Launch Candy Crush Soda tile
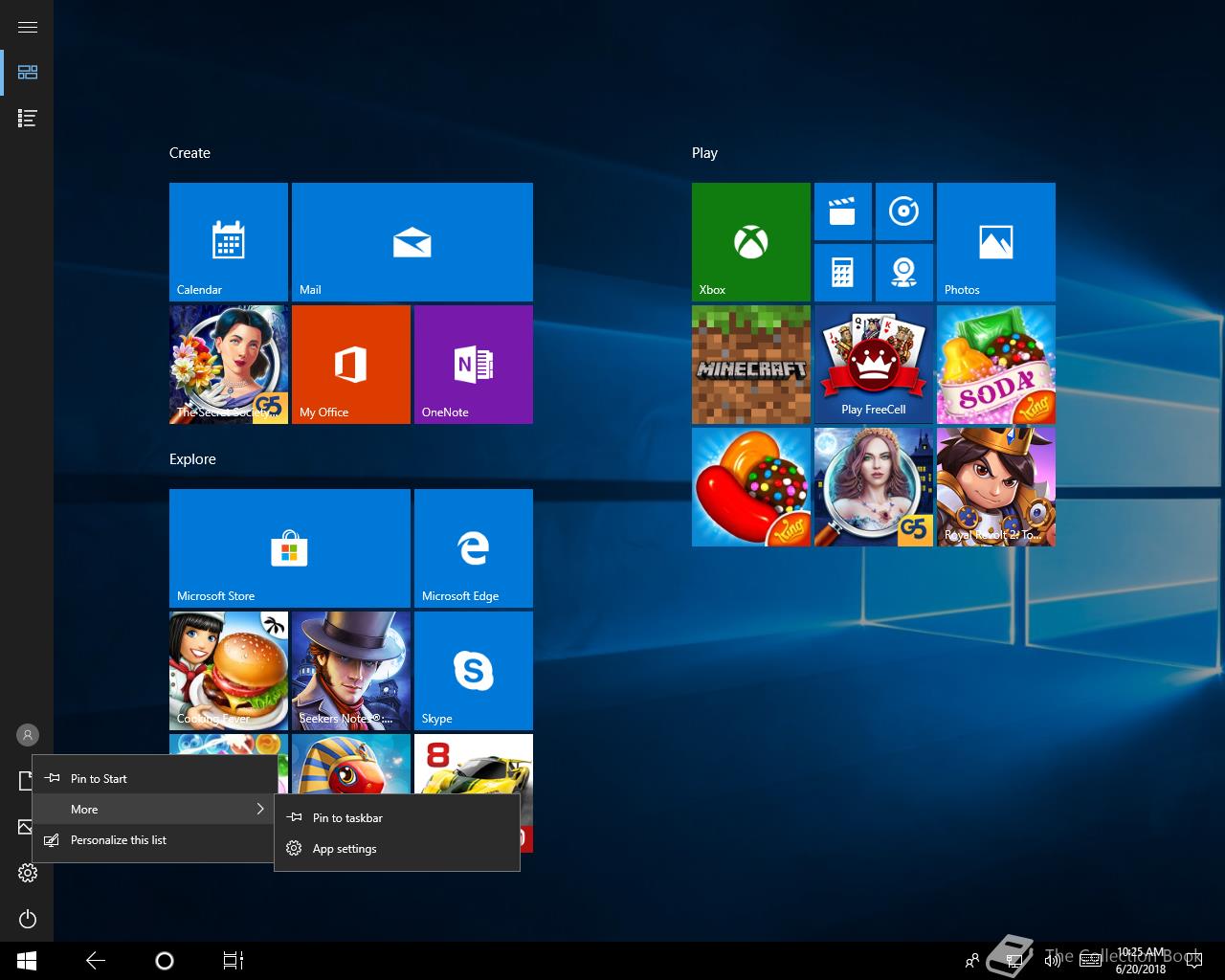Screen dimensions: 1225x980 pos(996,365)
